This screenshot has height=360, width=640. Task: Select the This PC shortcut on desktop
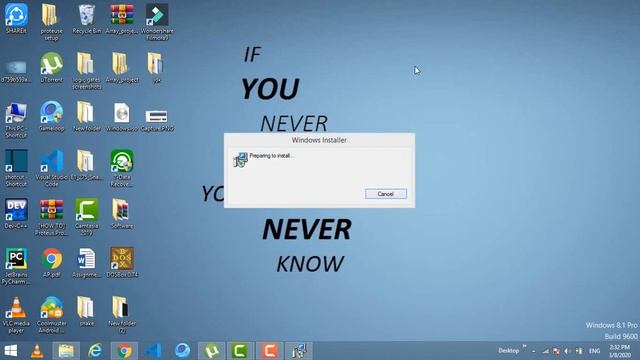16,120
